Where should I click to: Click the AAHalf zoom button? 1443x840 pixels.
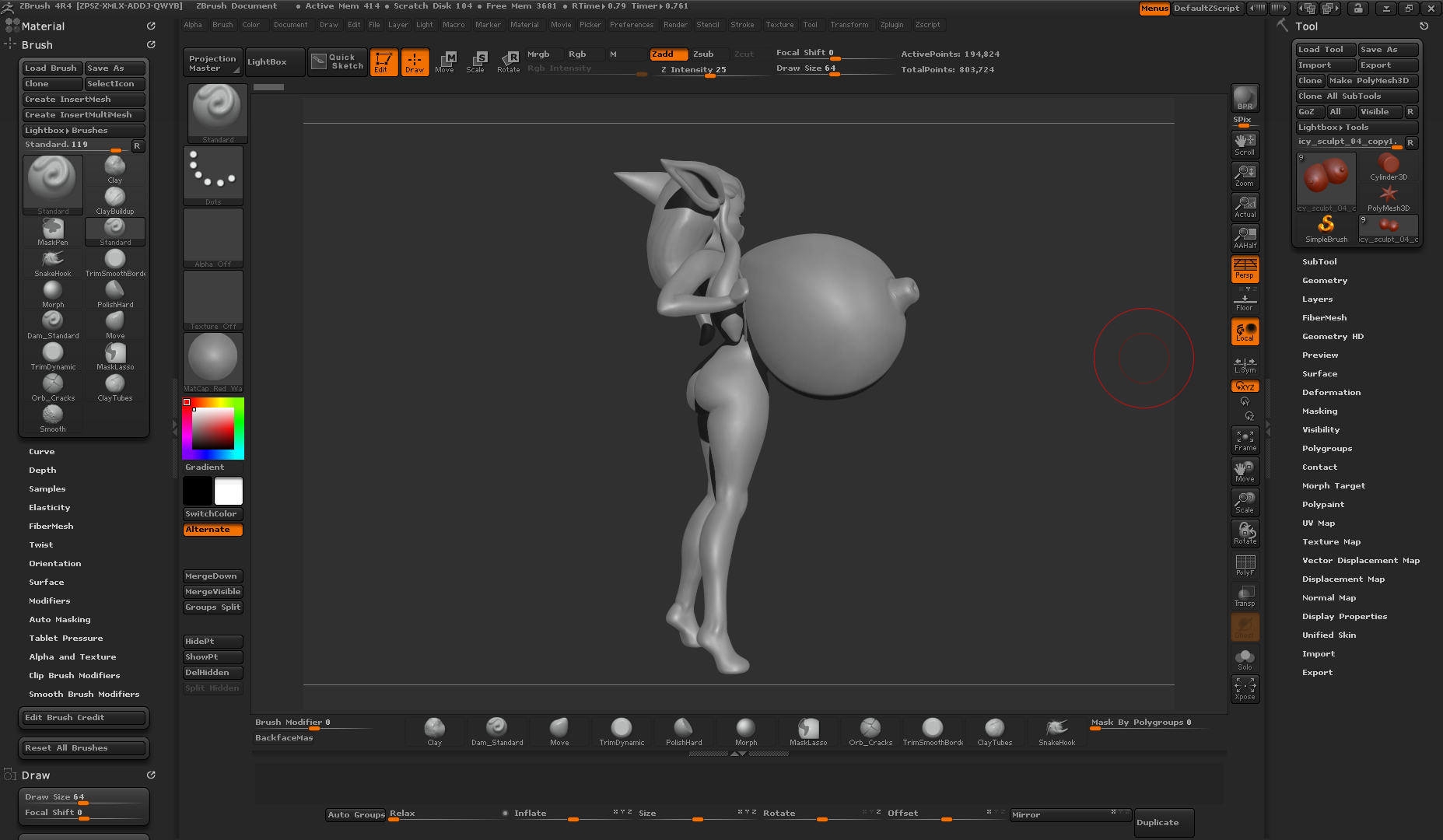click(1245, 238)
